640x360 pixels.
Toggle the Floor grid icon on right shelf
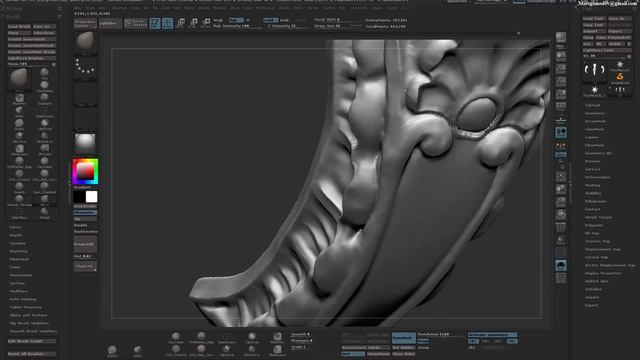click(x=561, y=120)
